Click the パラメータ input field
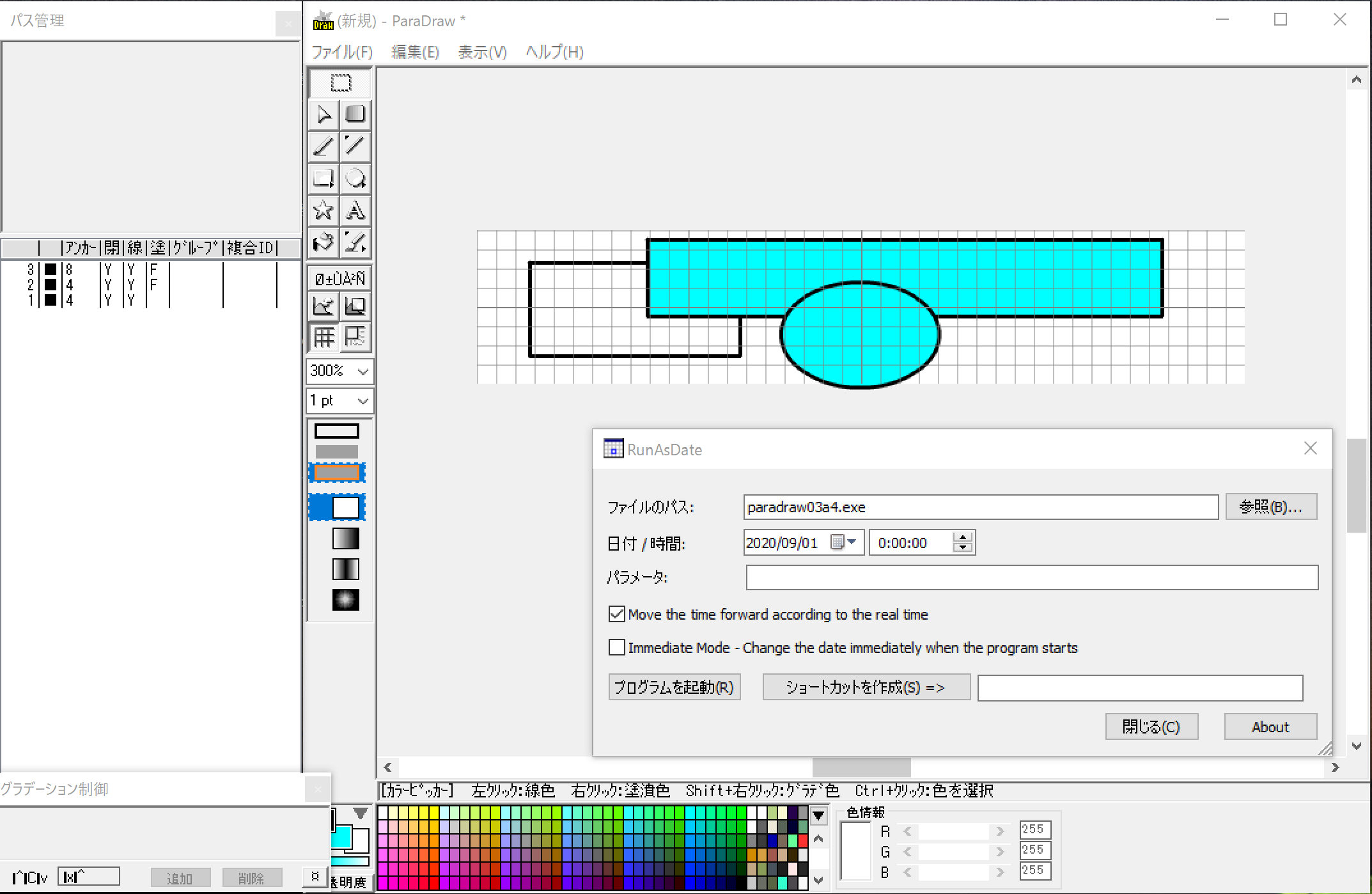The image size is (1372, 894). pos(1031,577)
